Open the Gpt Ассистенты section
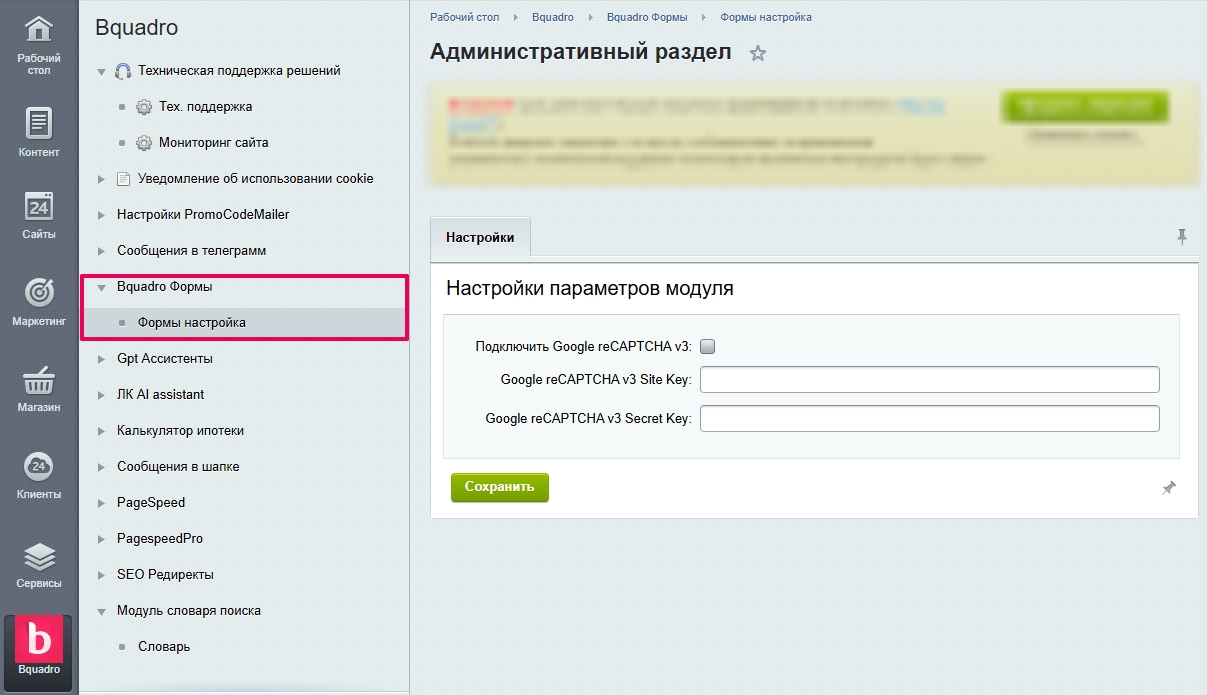This screenshot has width=1207, height=695. pos(98,358)
